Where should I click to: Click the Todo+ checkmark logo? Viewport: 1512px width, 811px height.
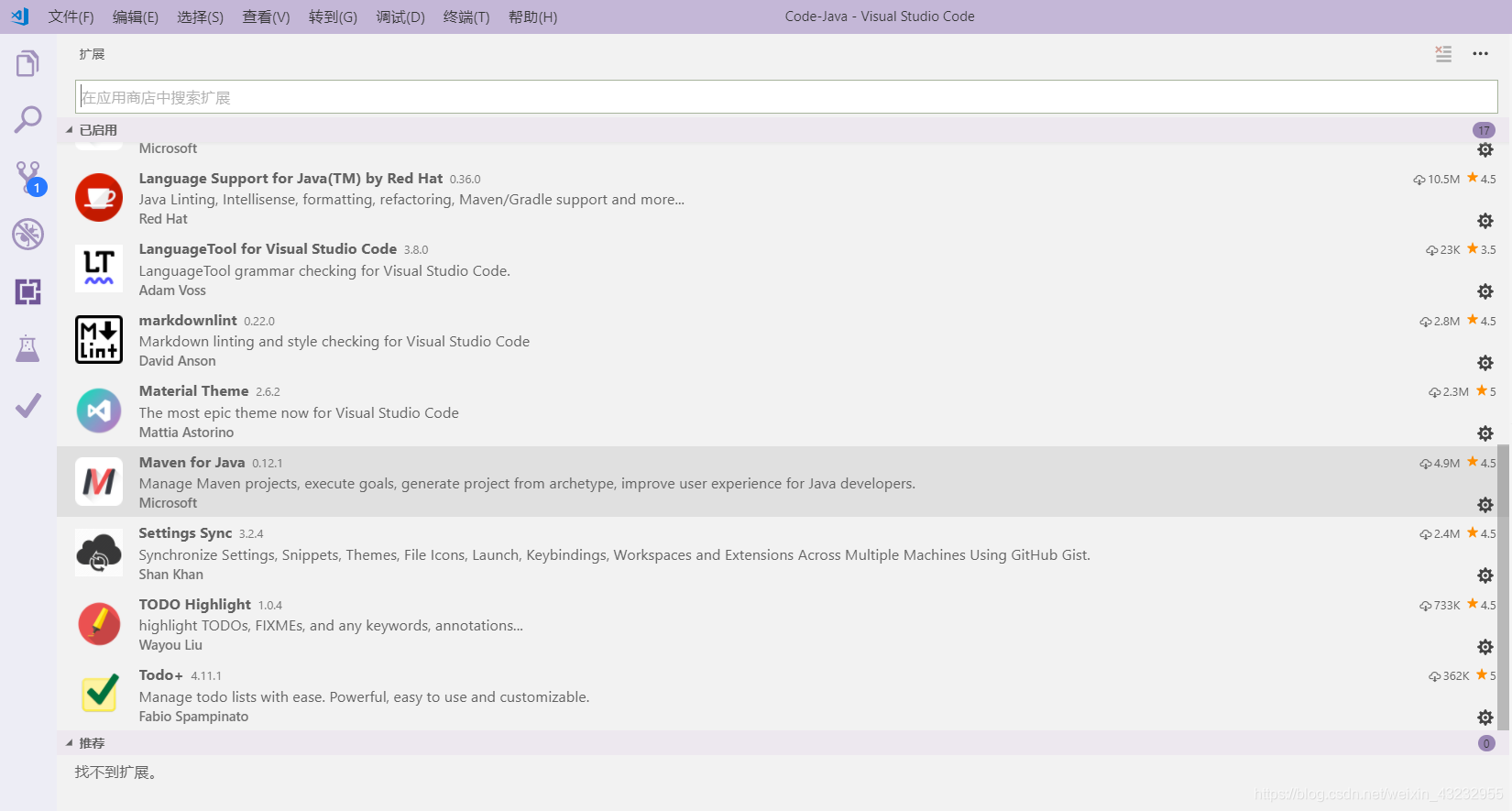click(99, 694)
